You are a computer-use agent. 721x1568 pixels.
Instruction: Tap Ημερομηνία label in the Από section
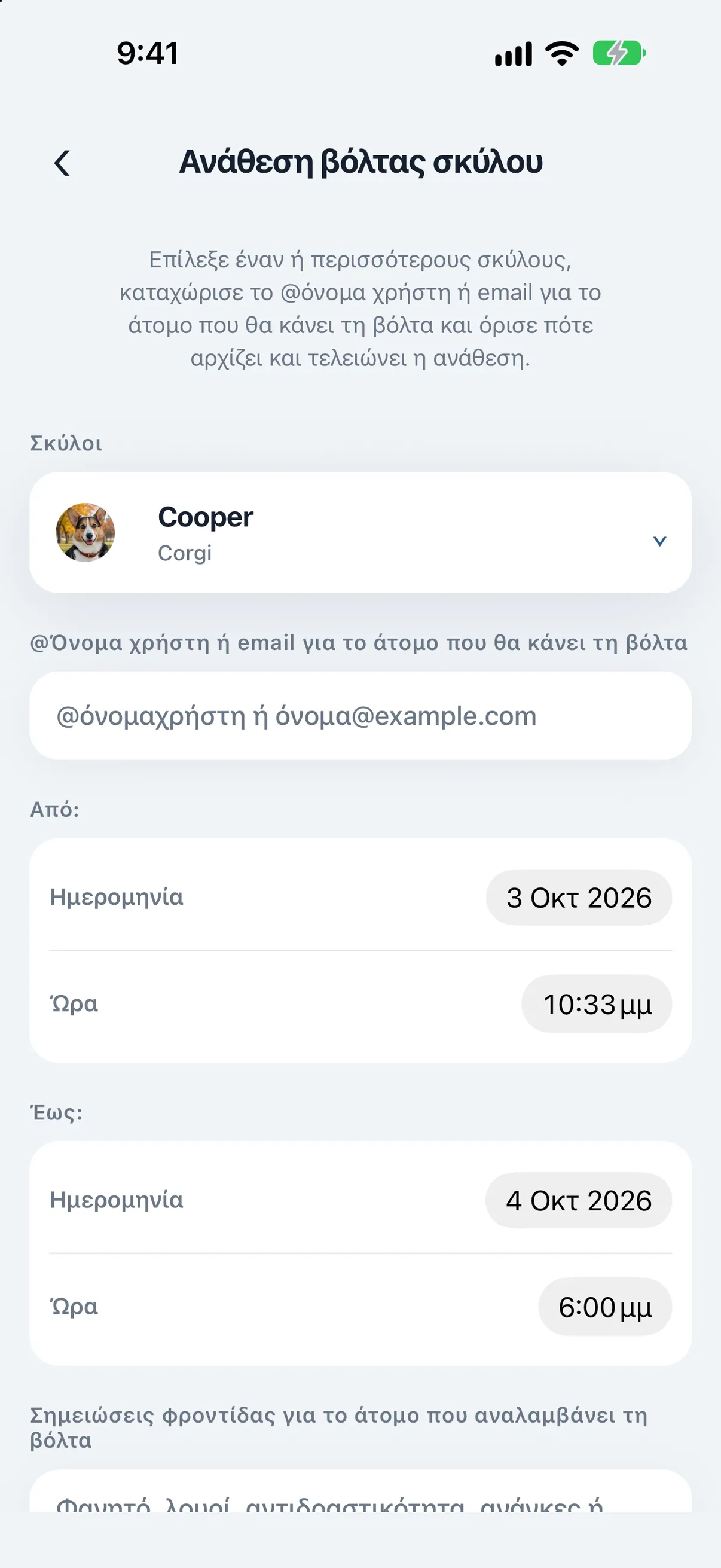click(116, 897)
